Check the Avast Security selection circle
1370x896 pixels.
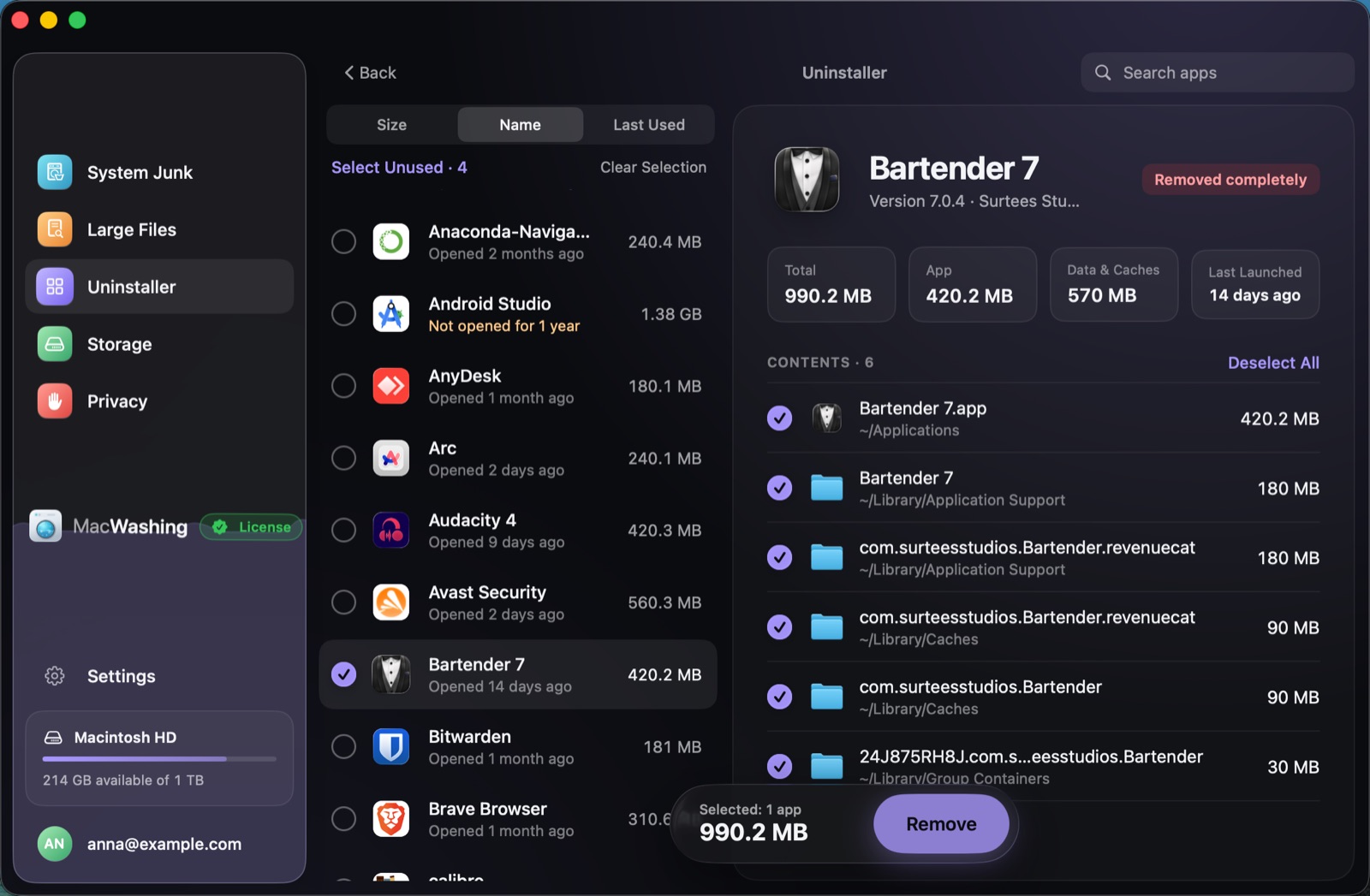point(344,602)
